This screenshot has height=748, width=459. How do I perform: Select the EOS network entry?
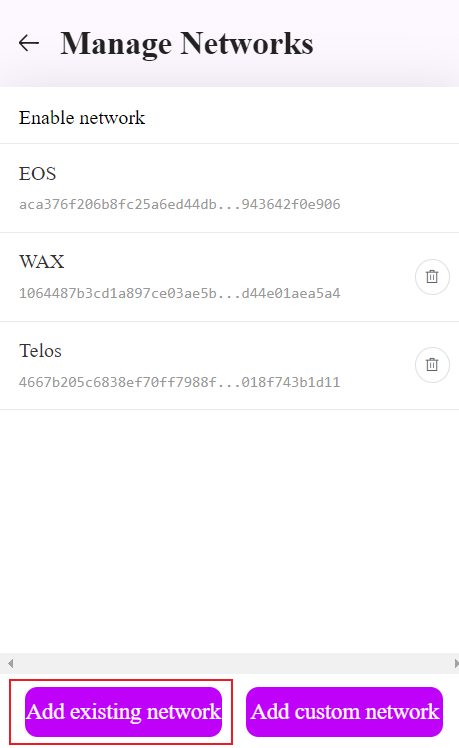pos(230,188)
